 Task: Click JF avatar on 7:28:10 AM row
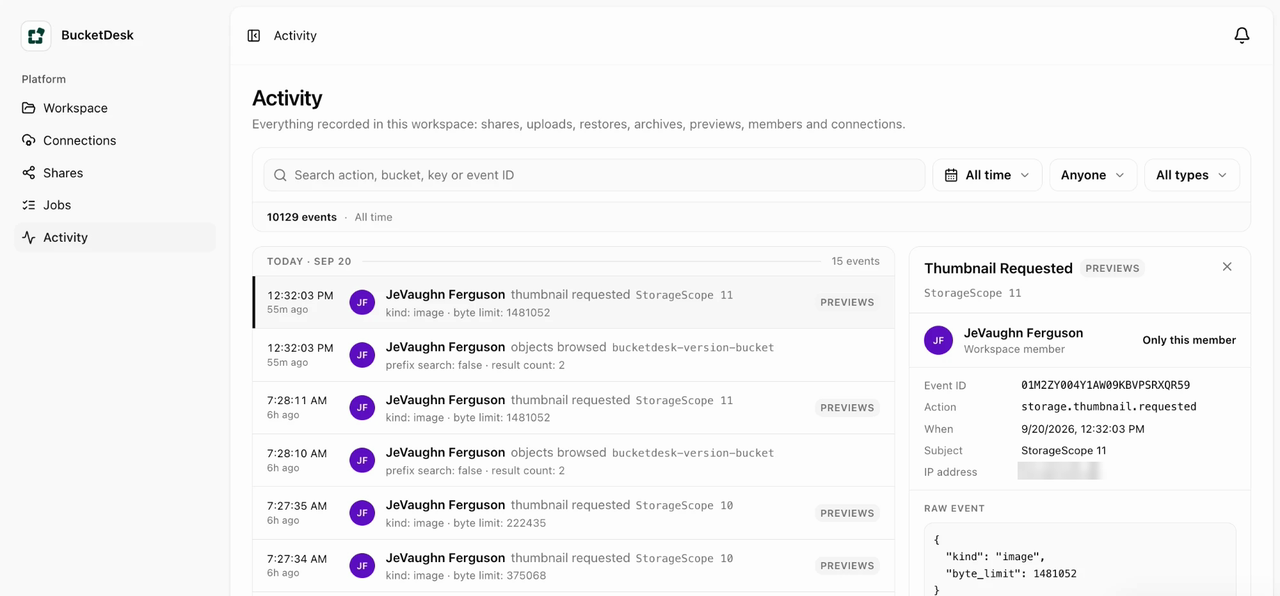362,460
